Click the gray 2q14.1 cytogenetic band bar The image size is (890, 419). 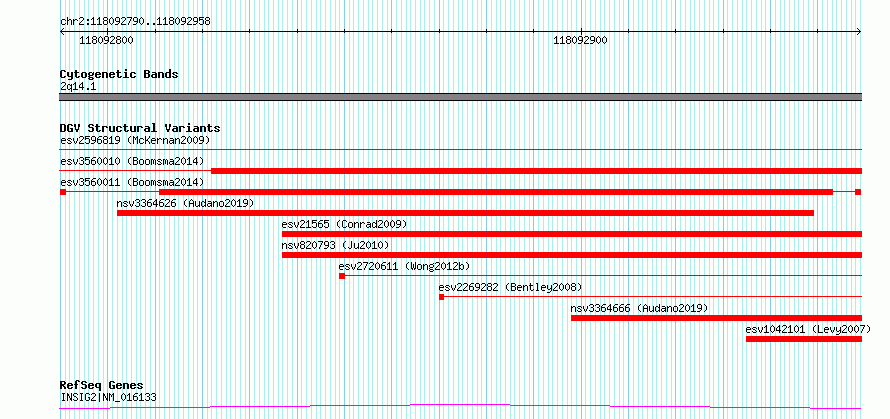[x=460, y=97]
